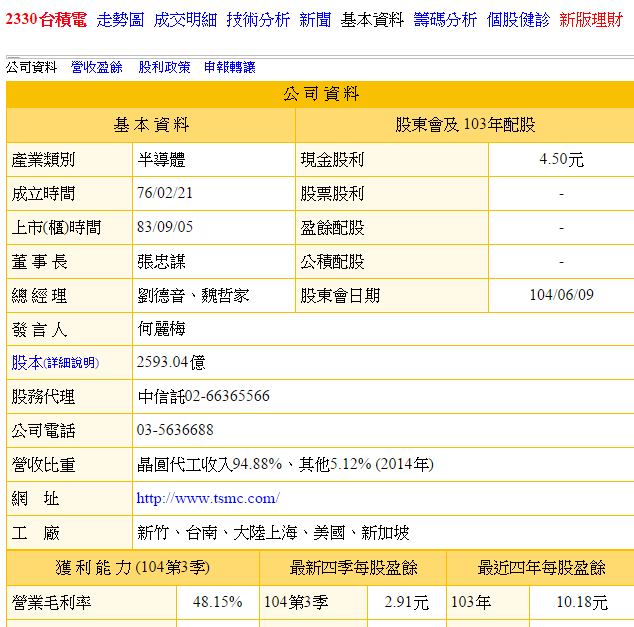Click the 基本資料 section header
This screenshot has height=627, width=634.
click(151, 125)
